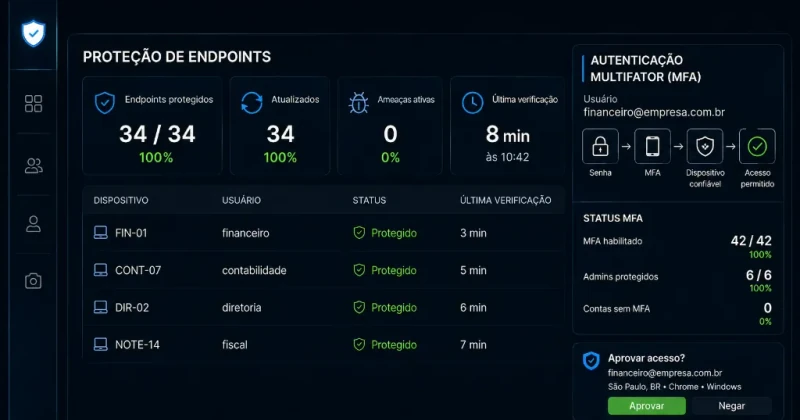Select the DIR-02 device name
The height and width of the screenshot is (420, 800).
[x=132, y=308]
